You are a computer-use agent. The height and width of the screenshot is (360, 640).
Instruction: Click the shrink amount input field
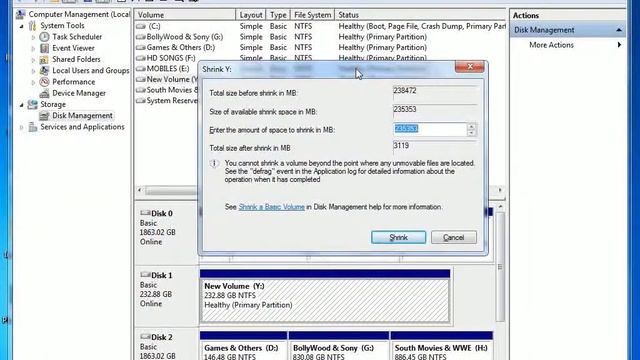(429, 129)
